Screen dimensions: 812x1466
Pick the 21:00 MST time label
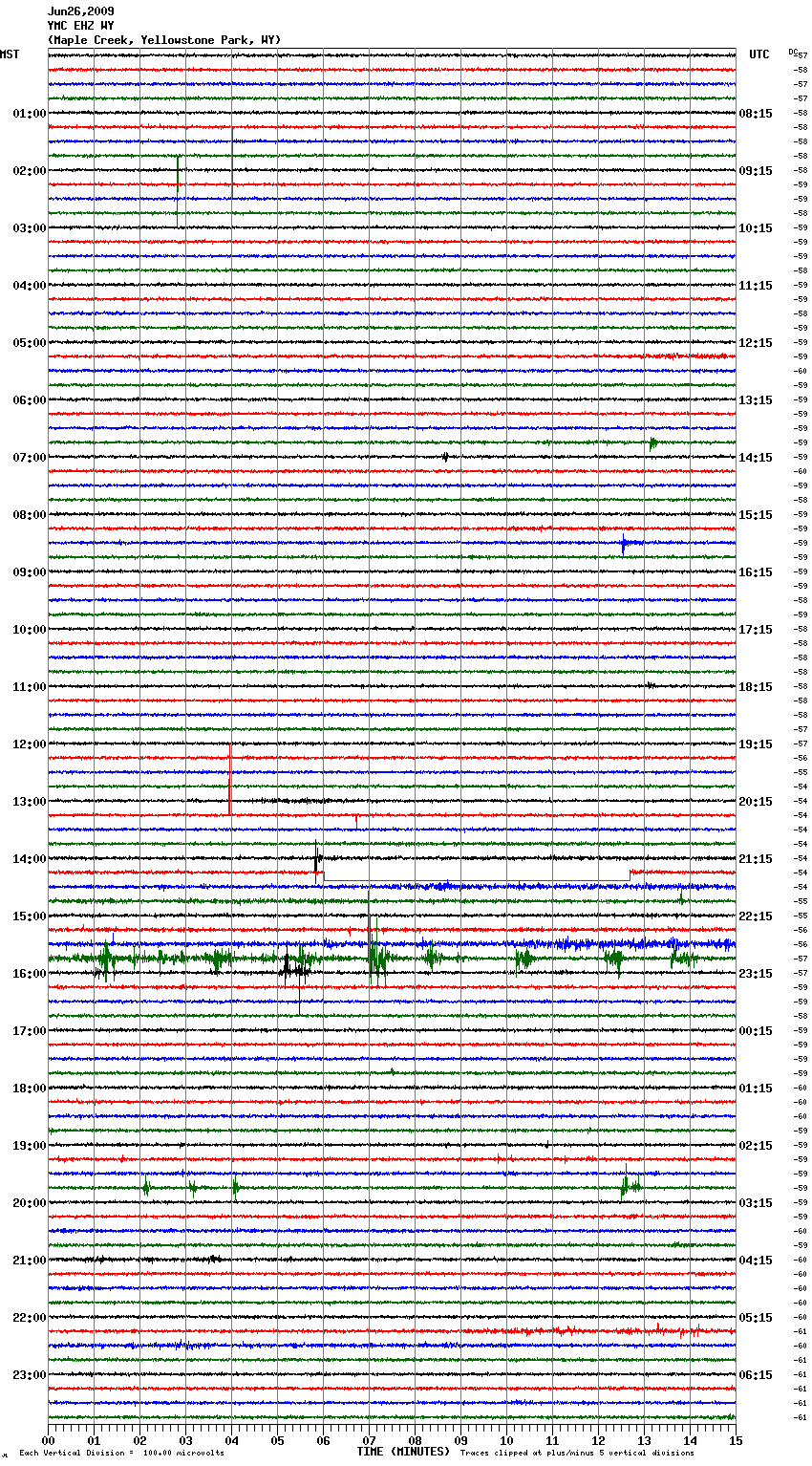click(x=30, y=1261)
